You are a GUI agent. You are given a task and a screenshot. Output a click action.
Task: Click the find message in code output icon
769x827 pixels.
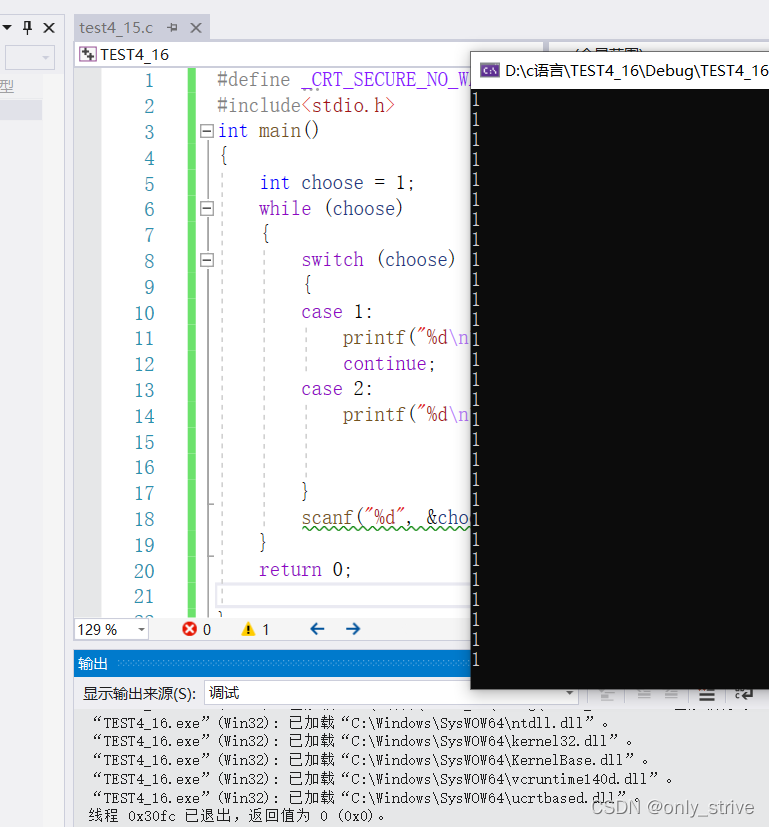point(607,695)
